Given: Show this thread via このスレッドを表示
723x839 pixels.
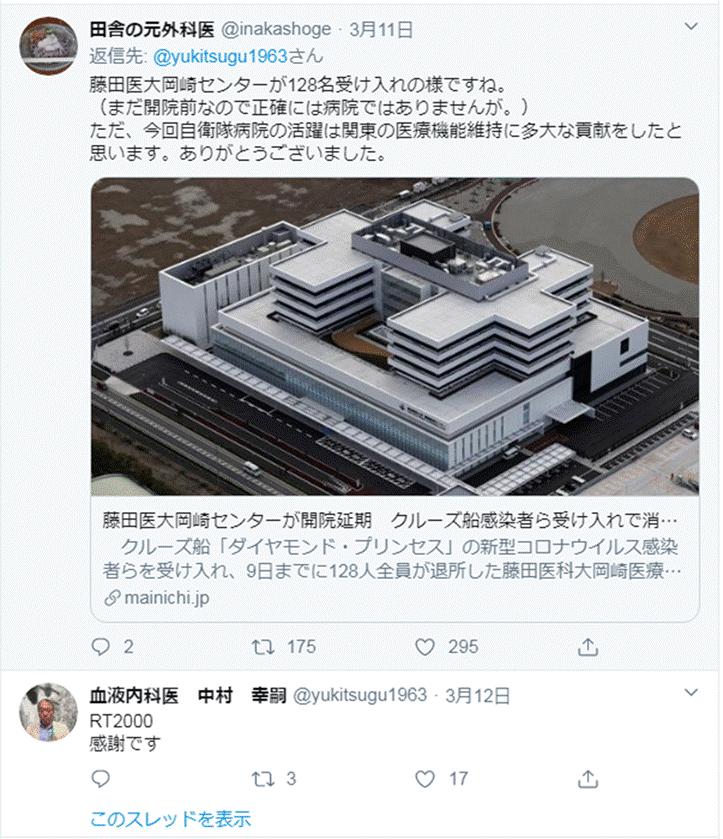Looking at the screenshot, I should tap(170, 819).
